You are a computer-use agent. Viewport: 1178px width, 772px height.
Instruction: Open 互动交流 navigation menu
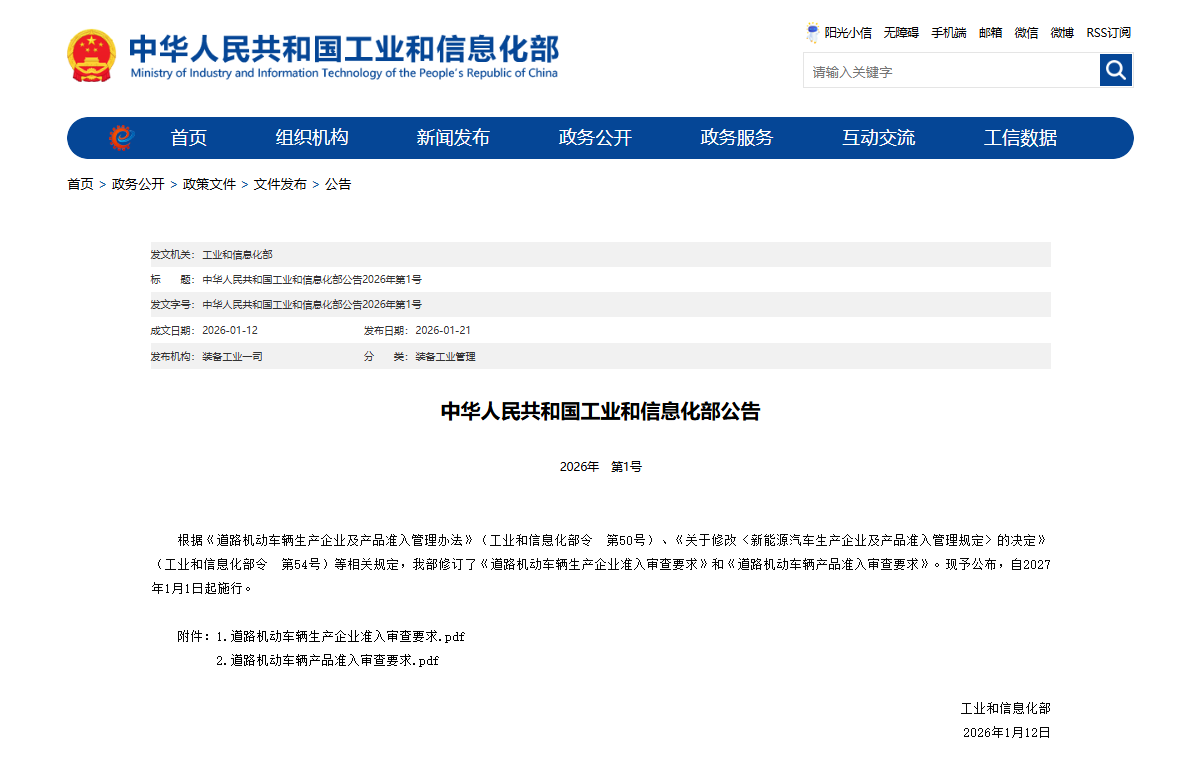[878, 137]
